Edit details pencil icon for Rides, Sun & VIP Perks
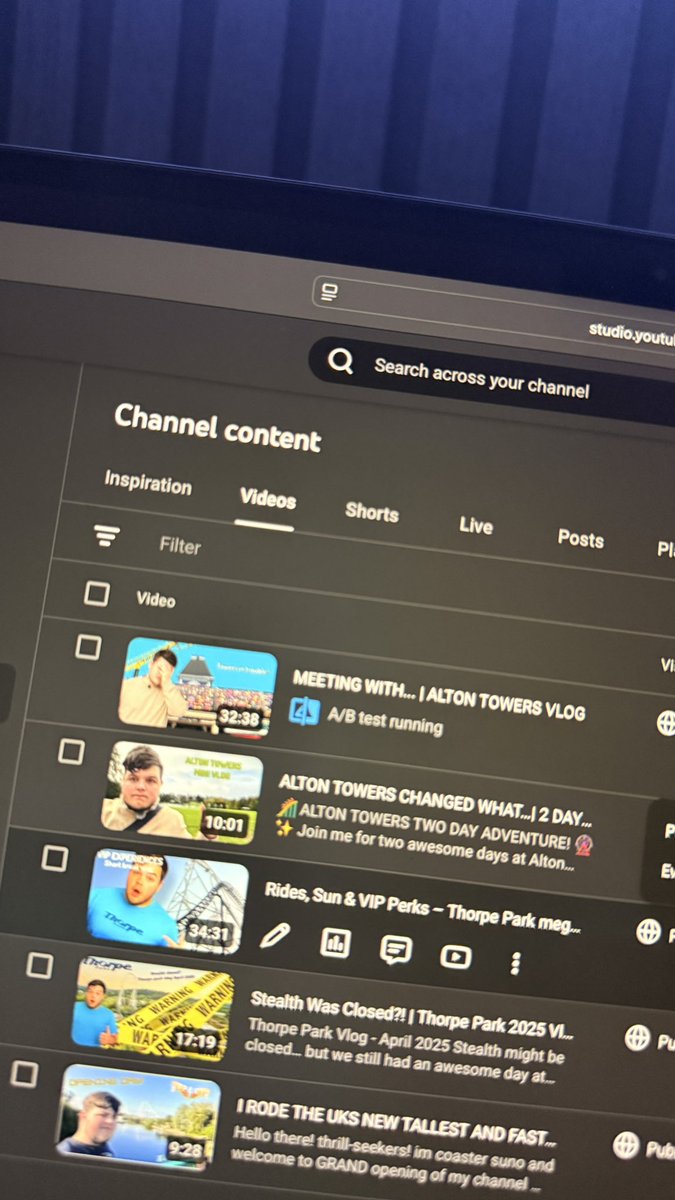Screen dimensions: 675x1200 coord(274,936)
